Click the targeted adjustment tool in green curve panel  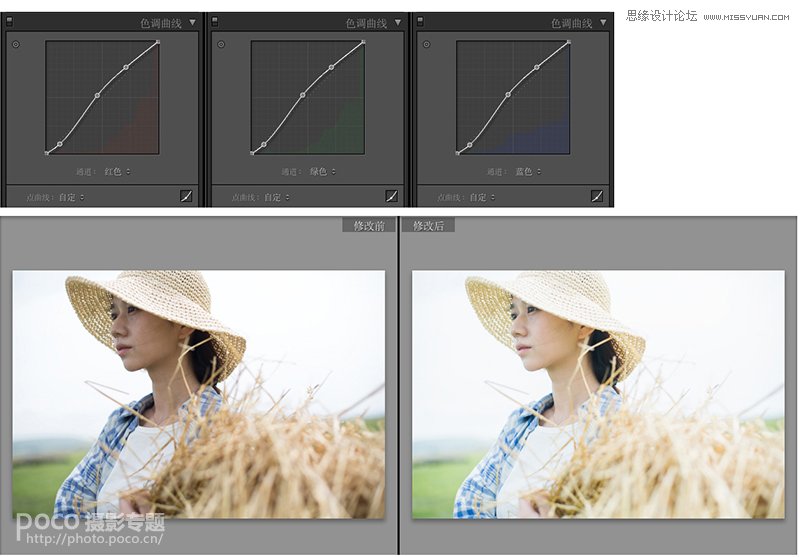coord(221,44)
